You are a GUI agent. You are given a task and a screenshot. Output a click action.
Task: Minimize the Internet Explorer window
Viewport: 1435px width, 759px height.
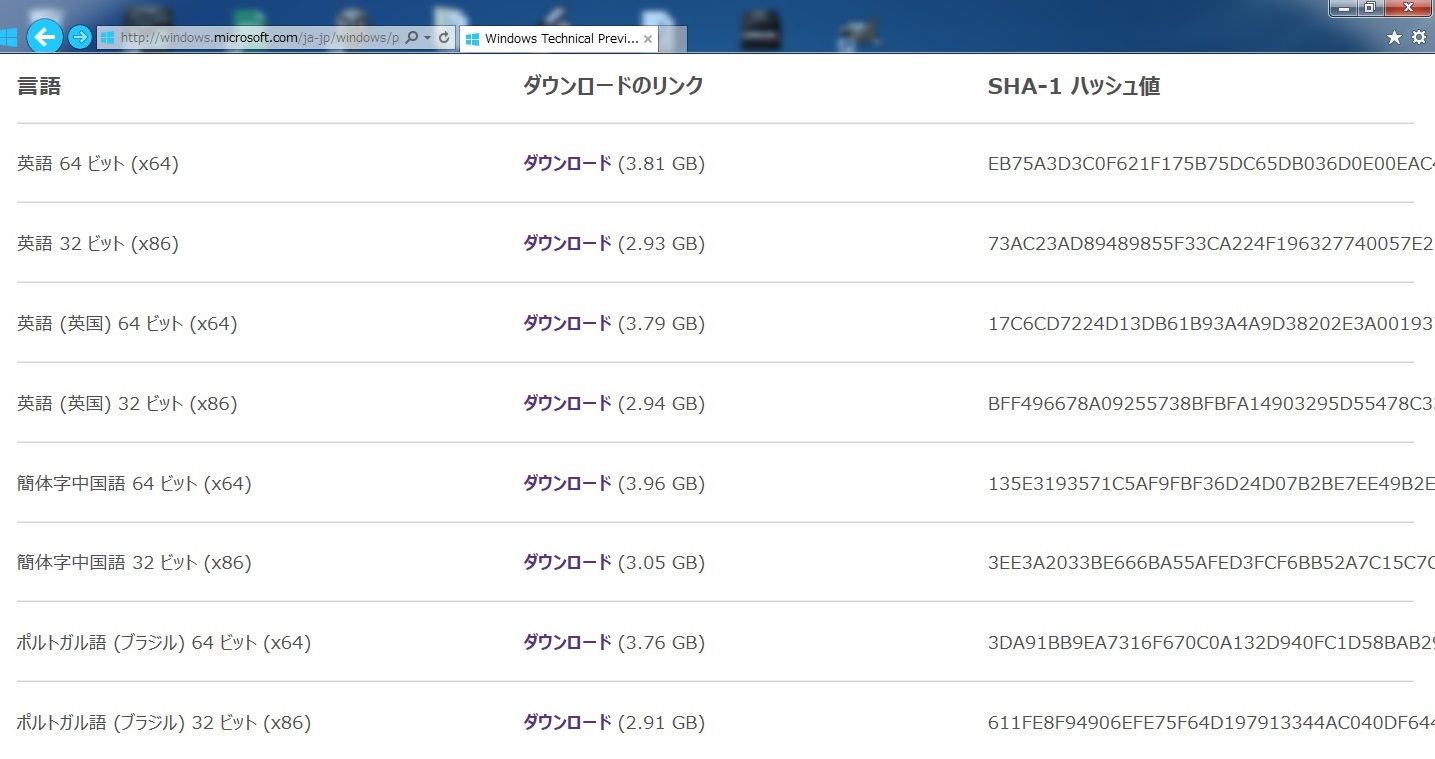(x=1343, y=8)
